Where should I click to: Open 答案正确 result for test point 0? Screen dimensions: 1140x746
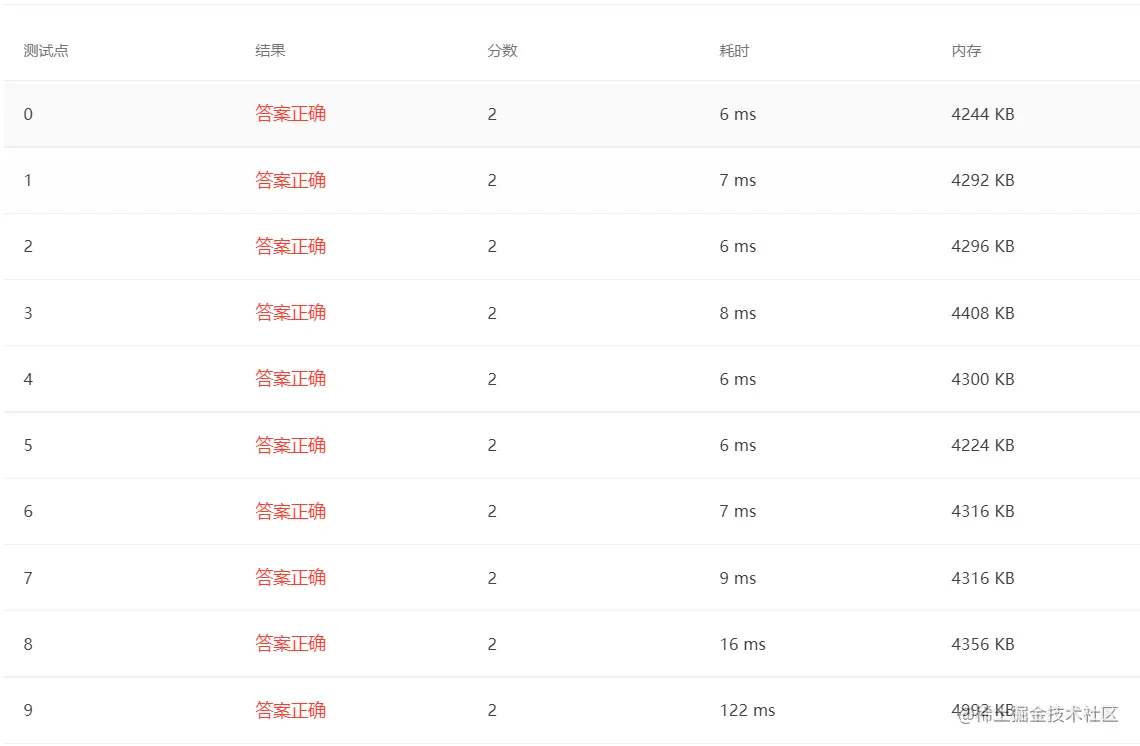[x=290, y=114]
